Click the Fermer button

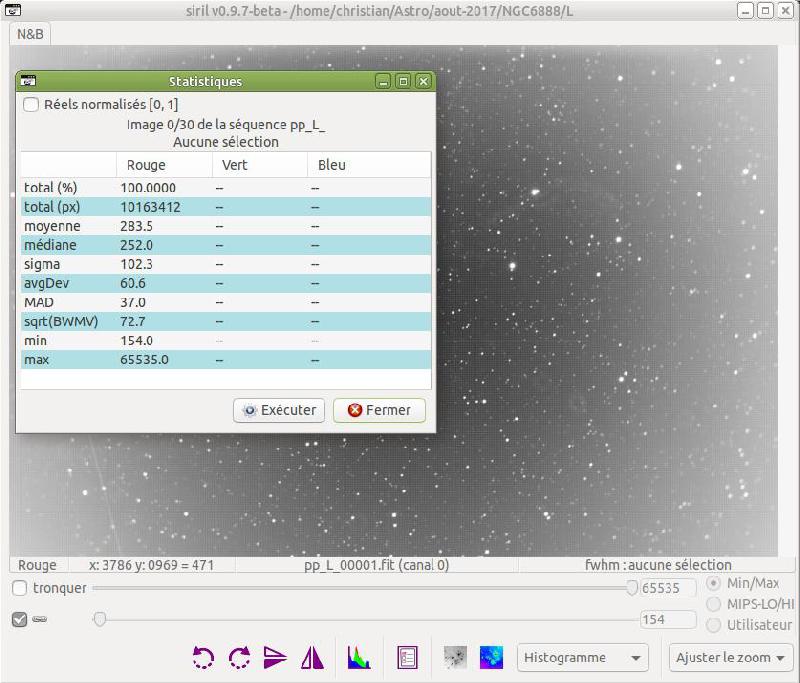pos(379,410)
